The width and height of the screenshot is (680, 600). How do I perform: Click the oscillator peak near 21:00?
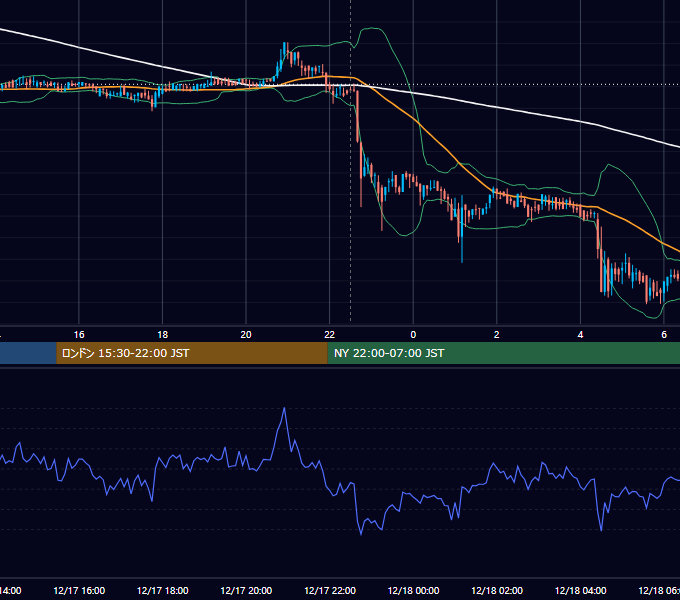284,409
